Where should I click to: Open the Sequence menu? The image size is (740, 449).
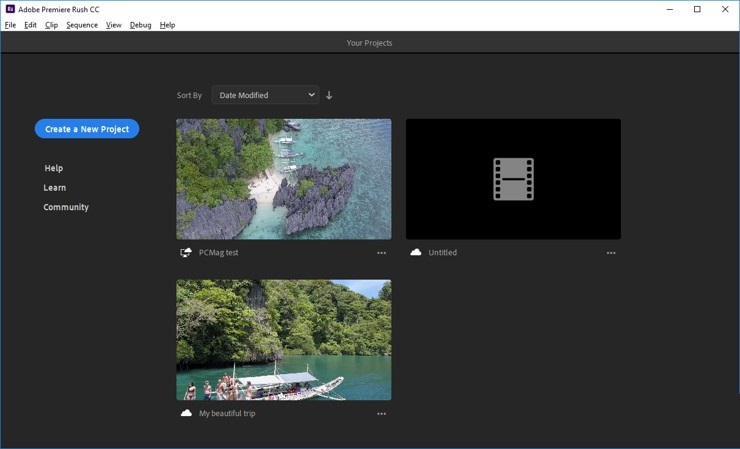(82, 25)
